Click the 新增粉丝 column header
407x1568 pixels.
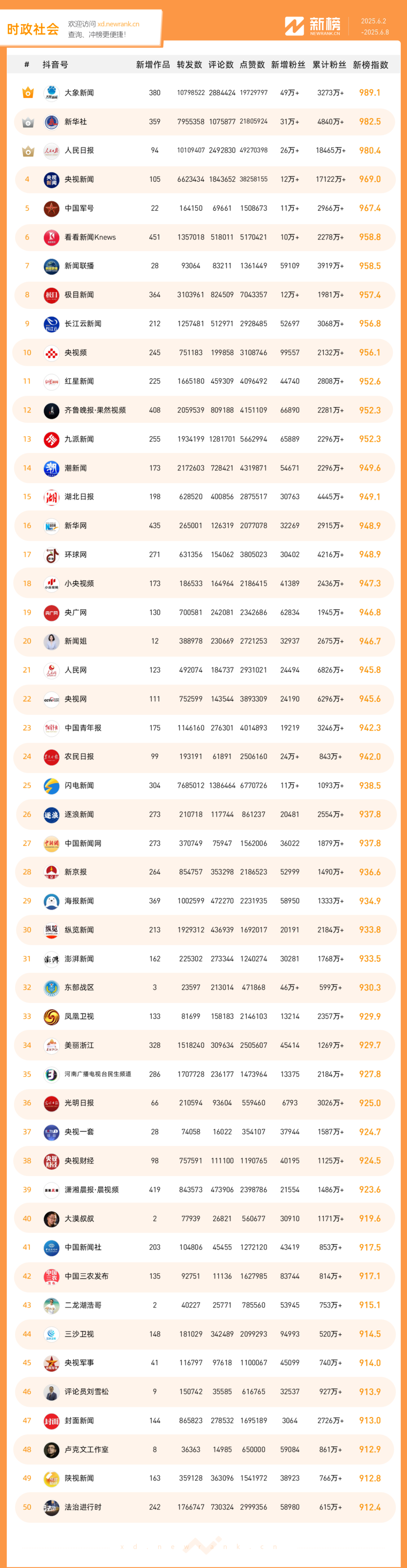coord(288,65)
